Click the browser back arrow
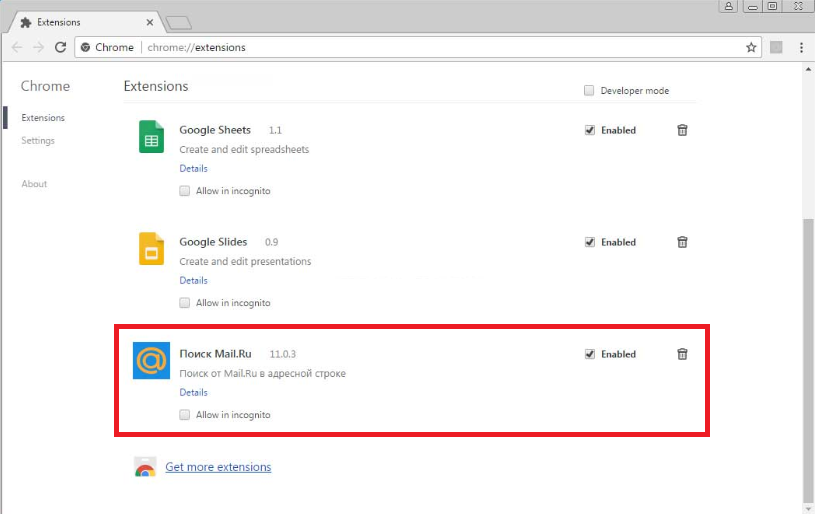Viewport: 815px width, 514px height. tap(17, 47)
